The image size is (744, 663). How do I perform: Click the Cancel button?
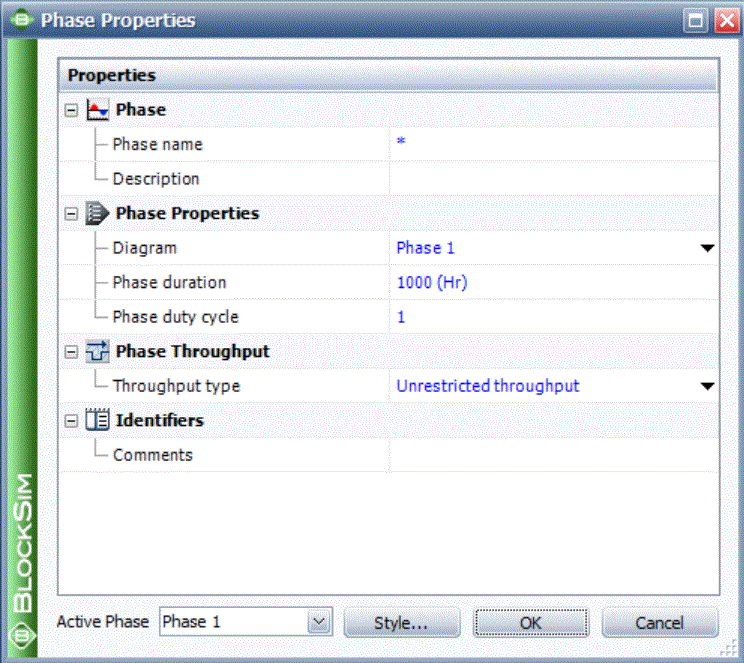click(660, 623)
